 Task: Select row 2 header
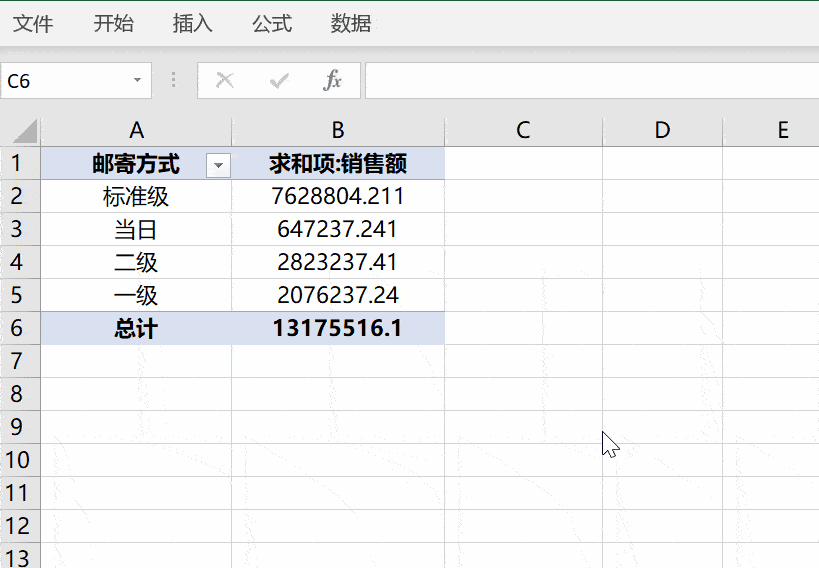20,196
